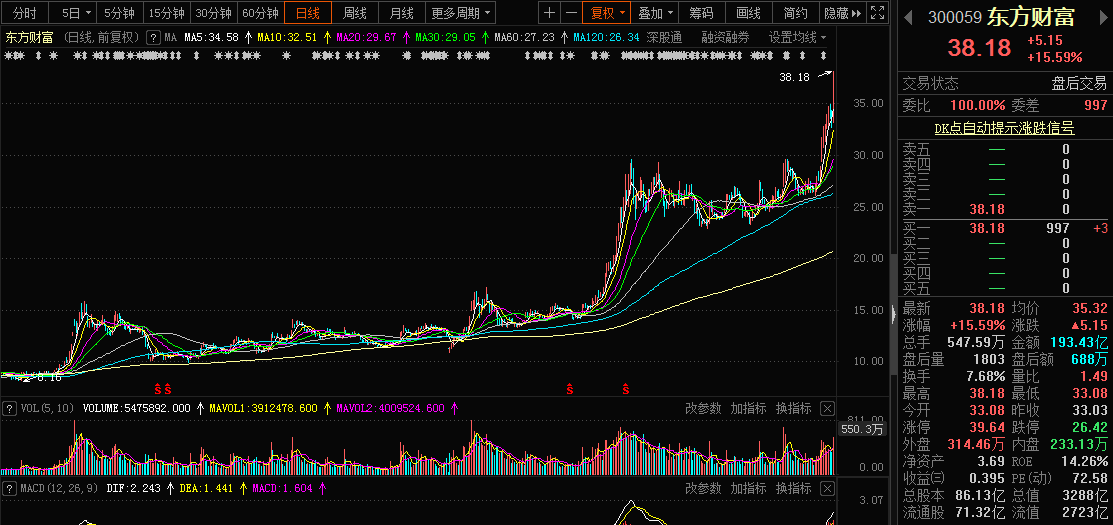Viewport: 1113px width, 525px height.
Task: Open the 设置均线 dropdown
Action: coord(798,38)
